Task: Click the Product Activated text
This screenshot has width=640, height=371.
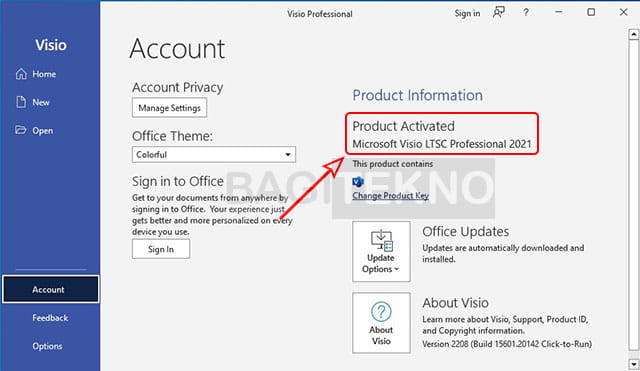Action: pos(403,126)
